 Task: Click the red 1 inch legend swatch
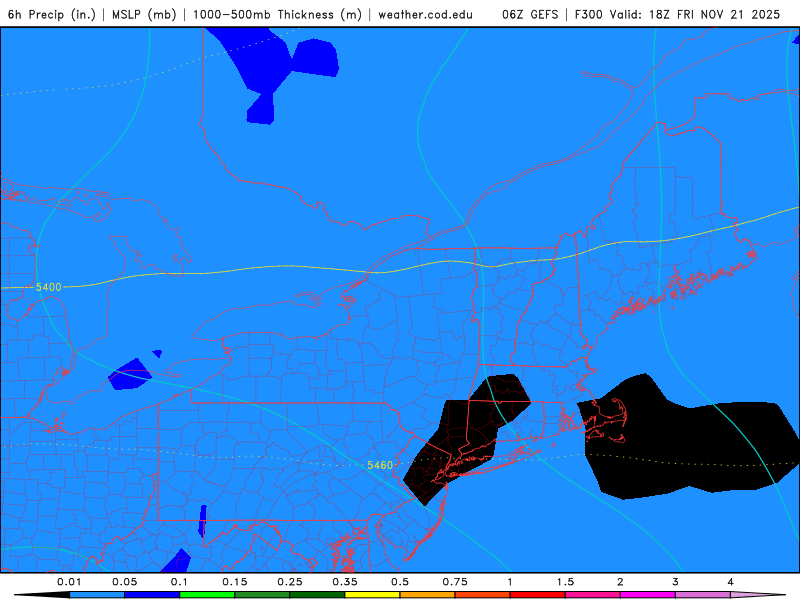point(538,595)
